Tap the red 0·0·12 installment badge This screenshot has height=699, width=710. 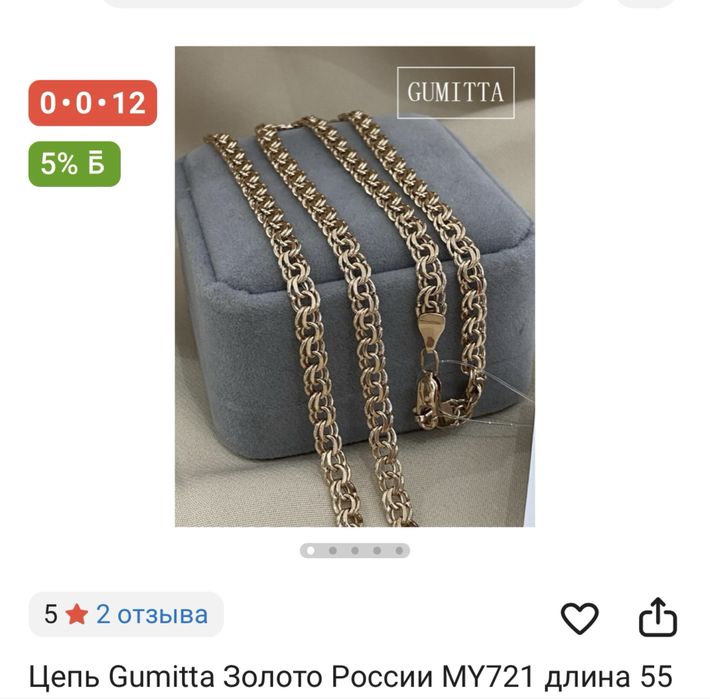click(x=93, y=103)
